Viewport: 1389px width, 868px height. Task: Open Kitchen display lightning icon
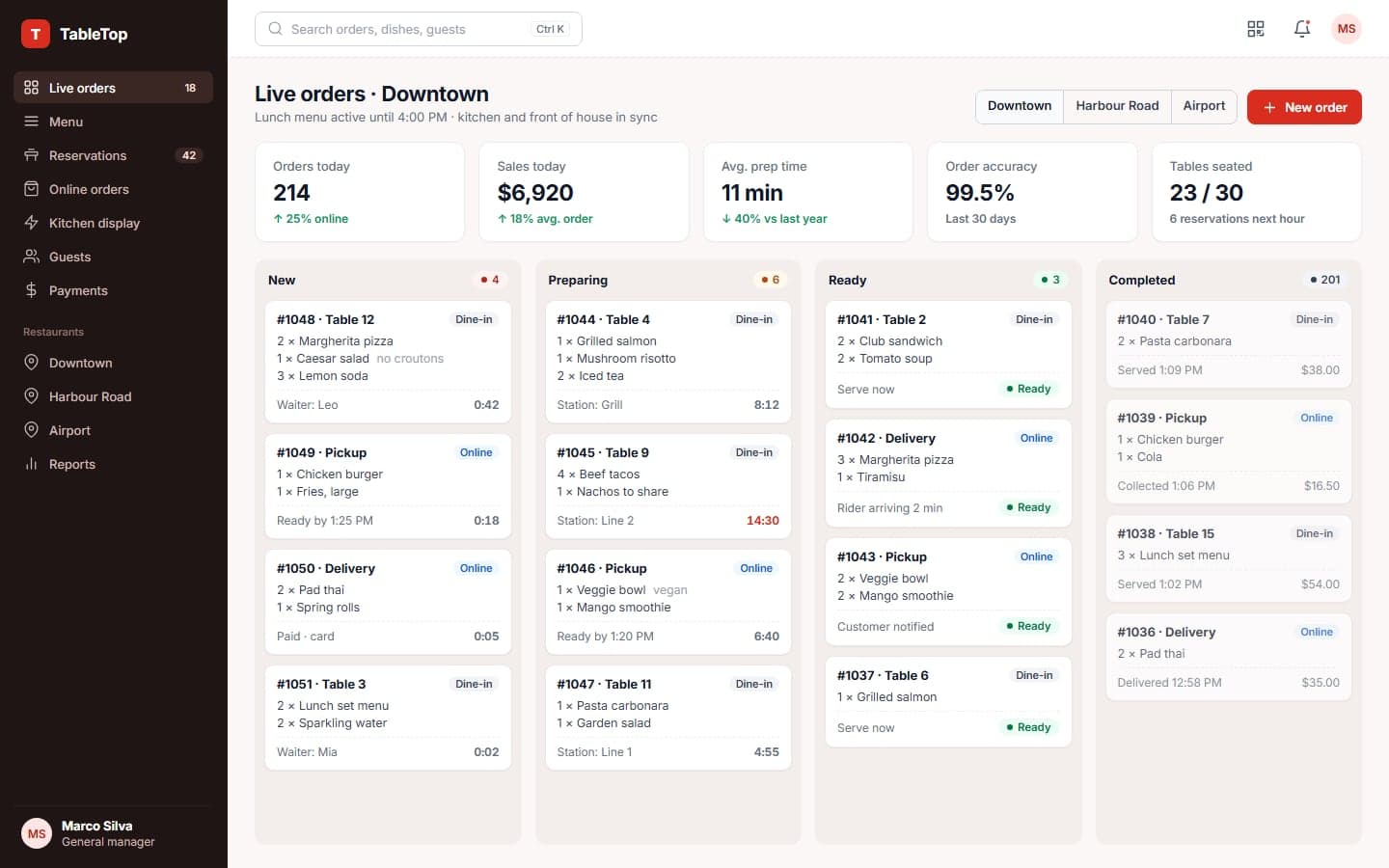point(31,223)
